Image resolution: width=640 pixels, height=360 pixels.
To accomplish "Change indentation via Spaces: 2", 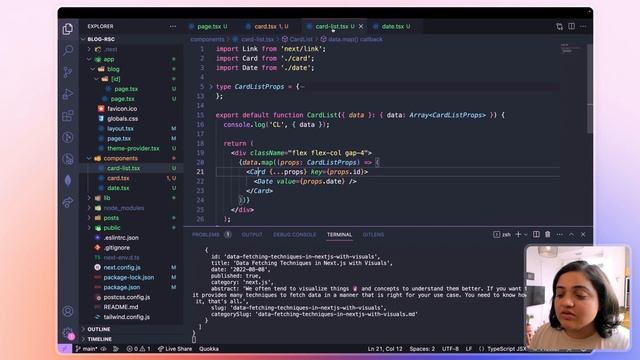I will [x=422, y=349].
